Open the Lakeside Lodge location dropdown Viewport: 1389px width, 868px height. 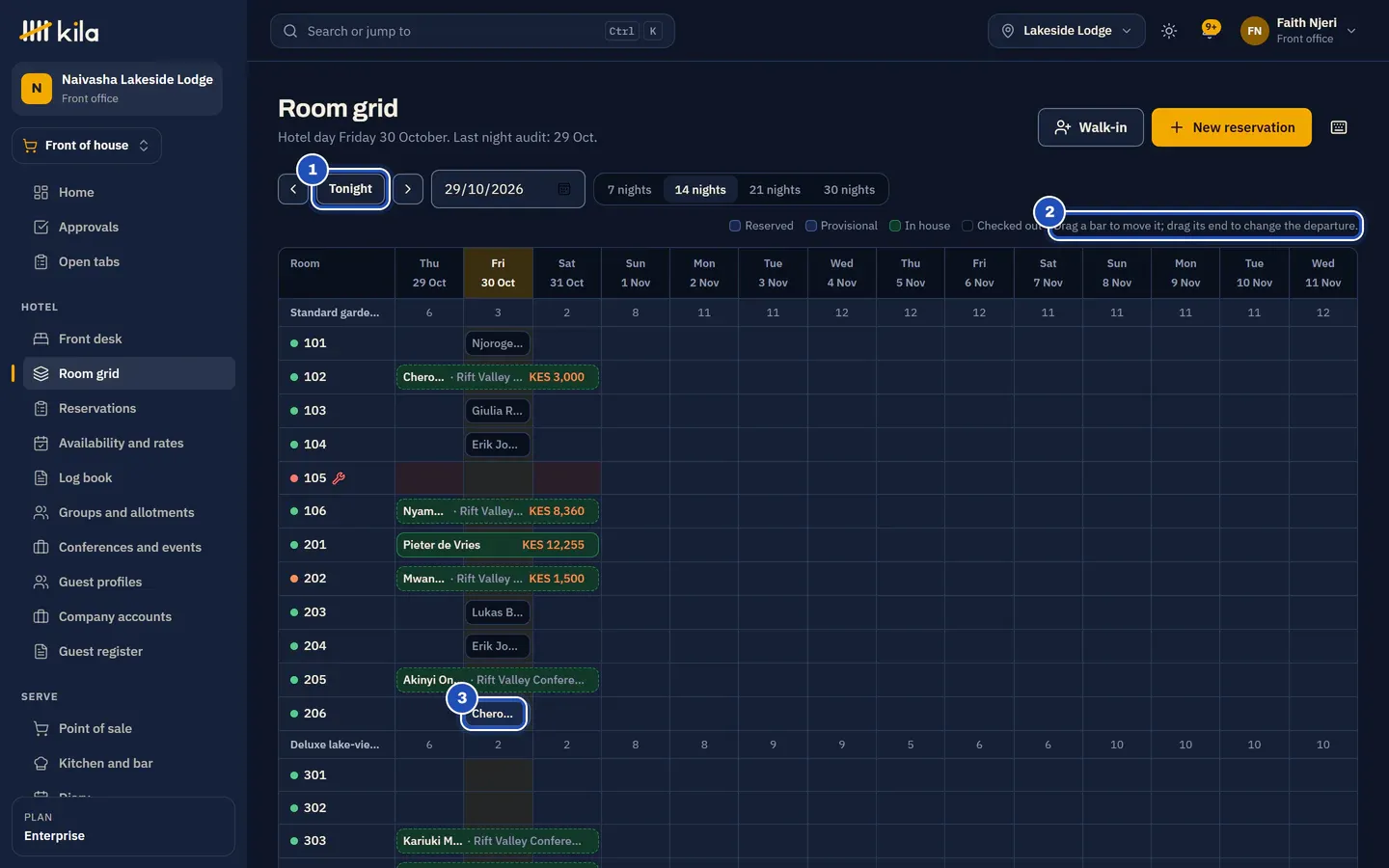tap(1067, 31)
